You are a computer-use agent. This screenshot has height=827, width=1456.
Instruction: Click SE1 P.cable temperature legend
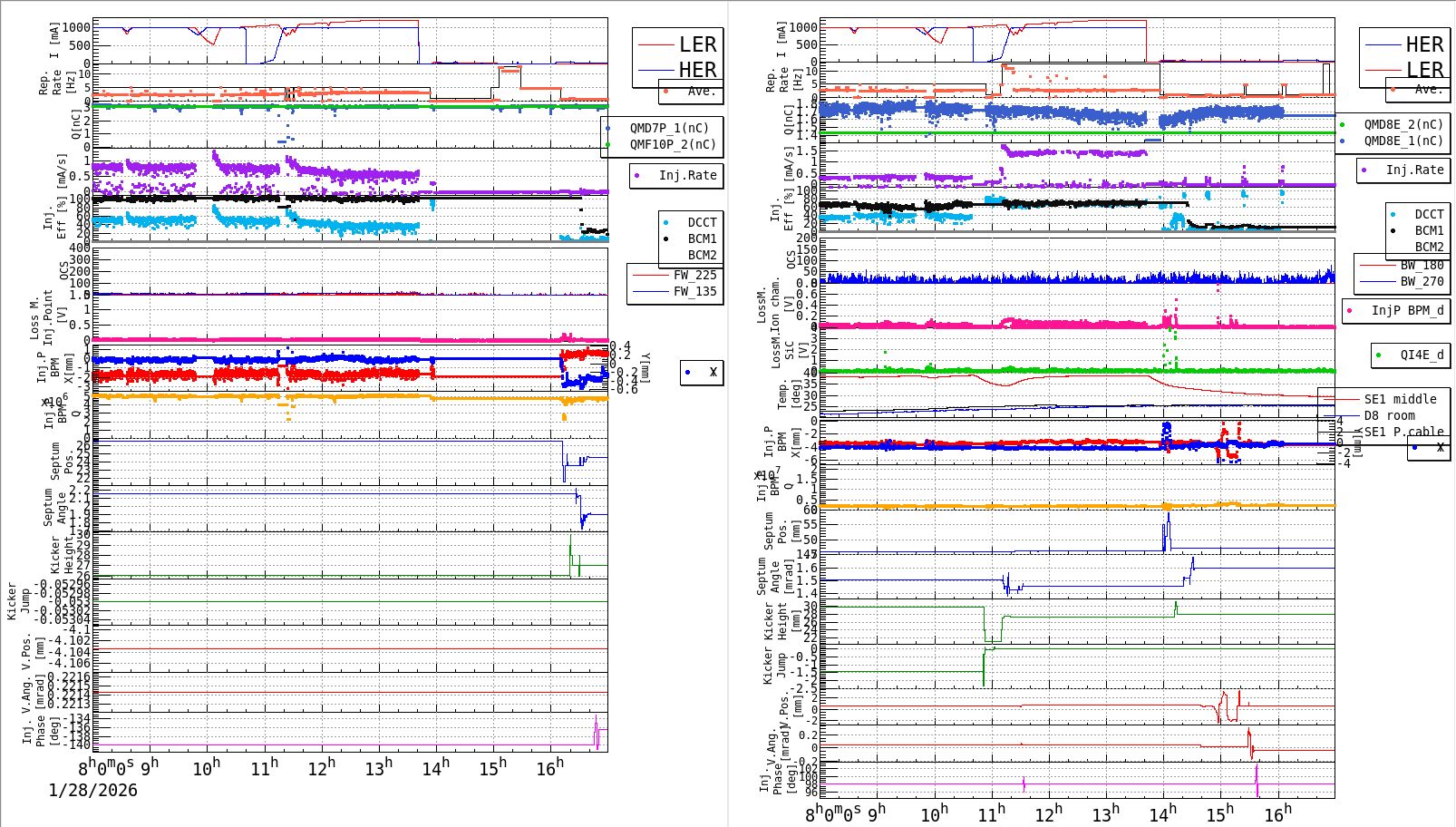(x=1403, y=432)
